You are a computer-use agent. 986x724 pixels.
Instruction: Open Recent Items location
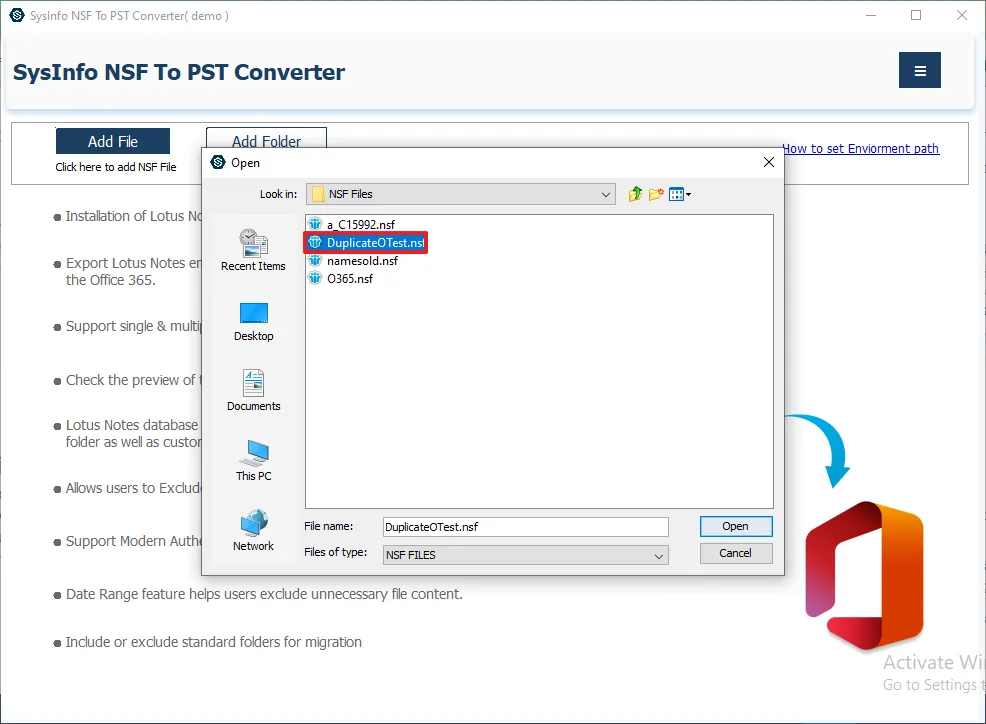click(x=253, y=250)
